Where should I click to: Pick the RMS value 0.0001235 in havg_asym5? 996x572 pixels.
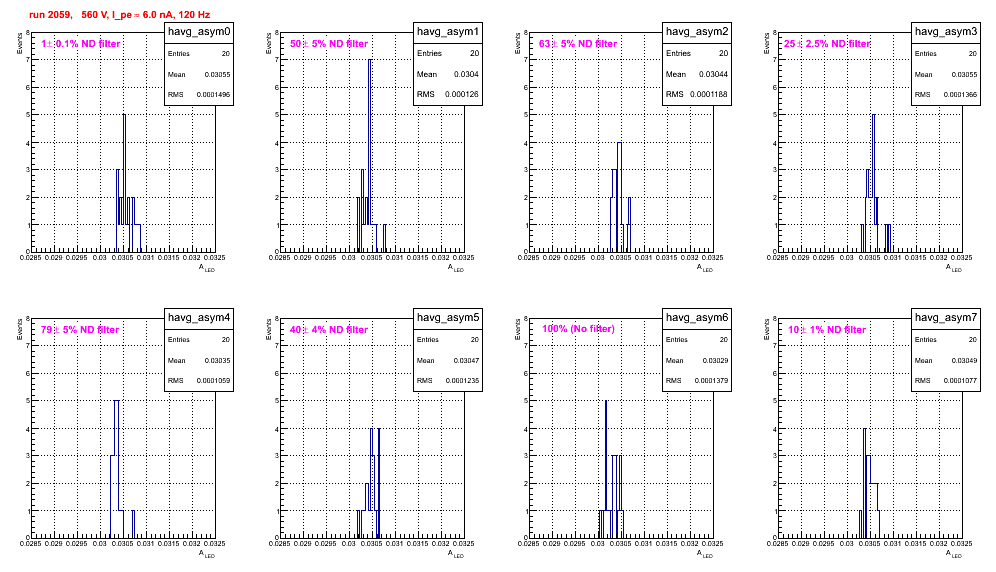[x=462, y=381]
